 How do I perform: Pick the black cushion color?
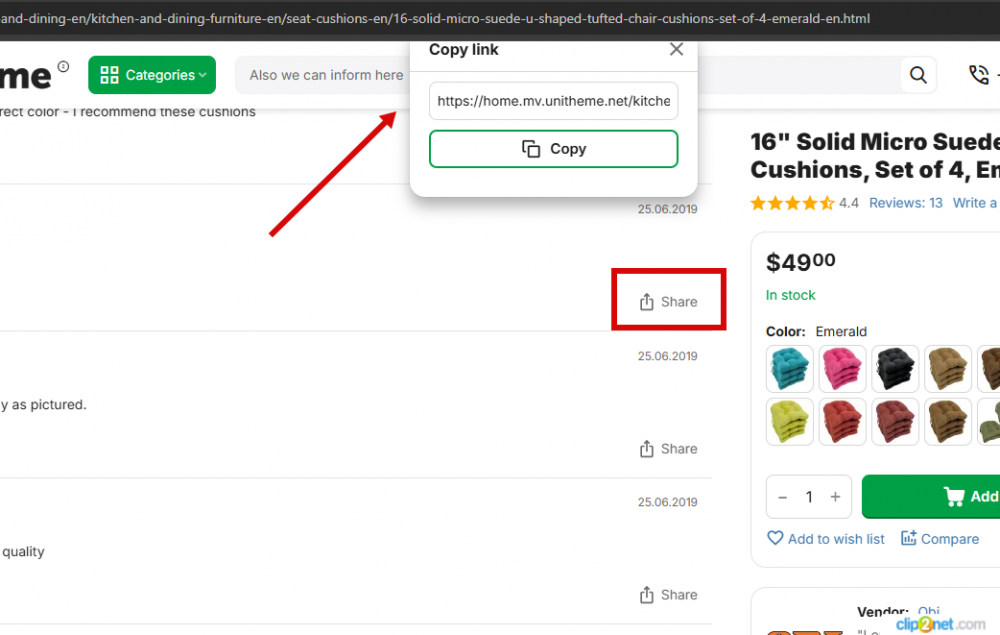(x=895, y=369)
